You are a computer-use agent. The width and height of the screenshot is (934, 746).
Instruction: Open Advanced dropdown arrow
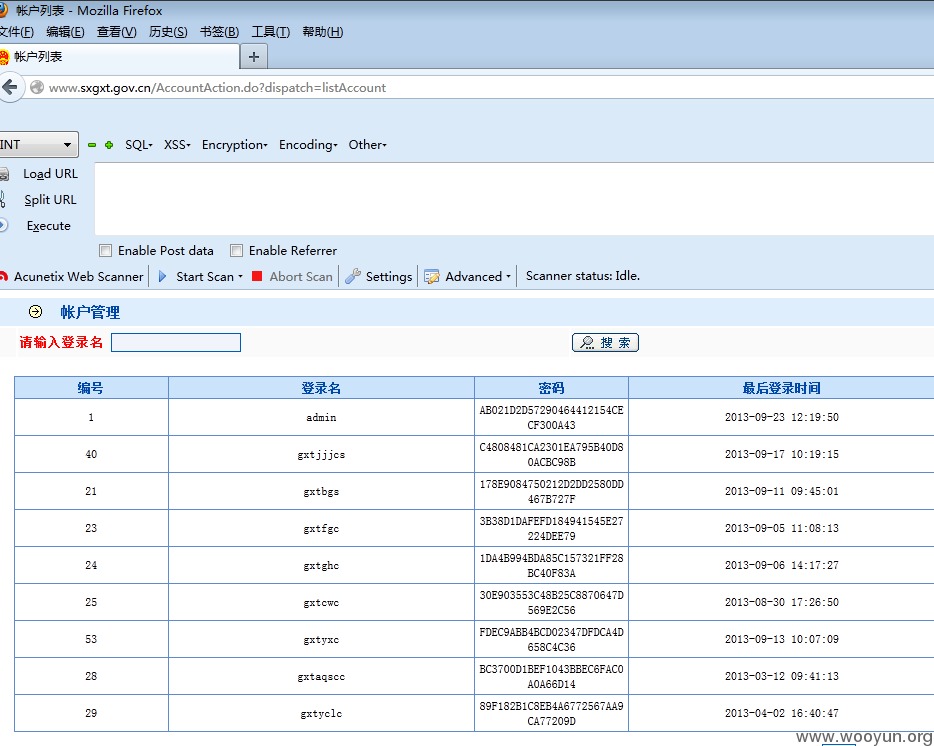[x=508, y=276]
